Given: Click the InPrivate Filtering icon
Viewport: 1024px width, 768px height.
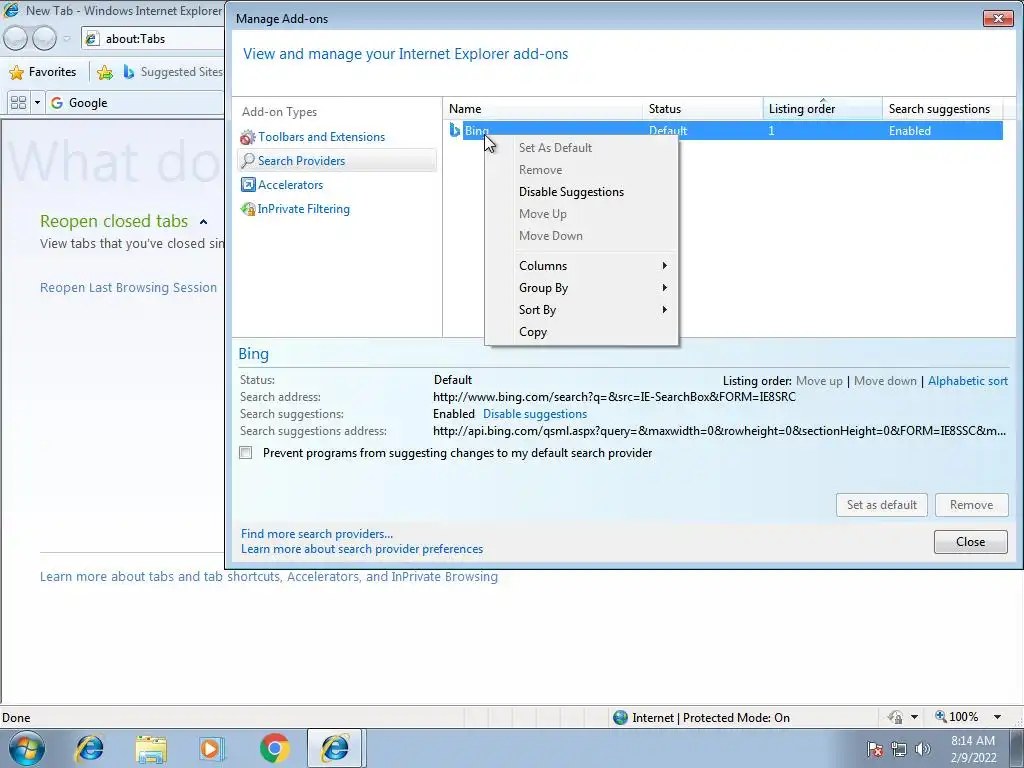Looking at the screenshot, I should coord(248,209).
